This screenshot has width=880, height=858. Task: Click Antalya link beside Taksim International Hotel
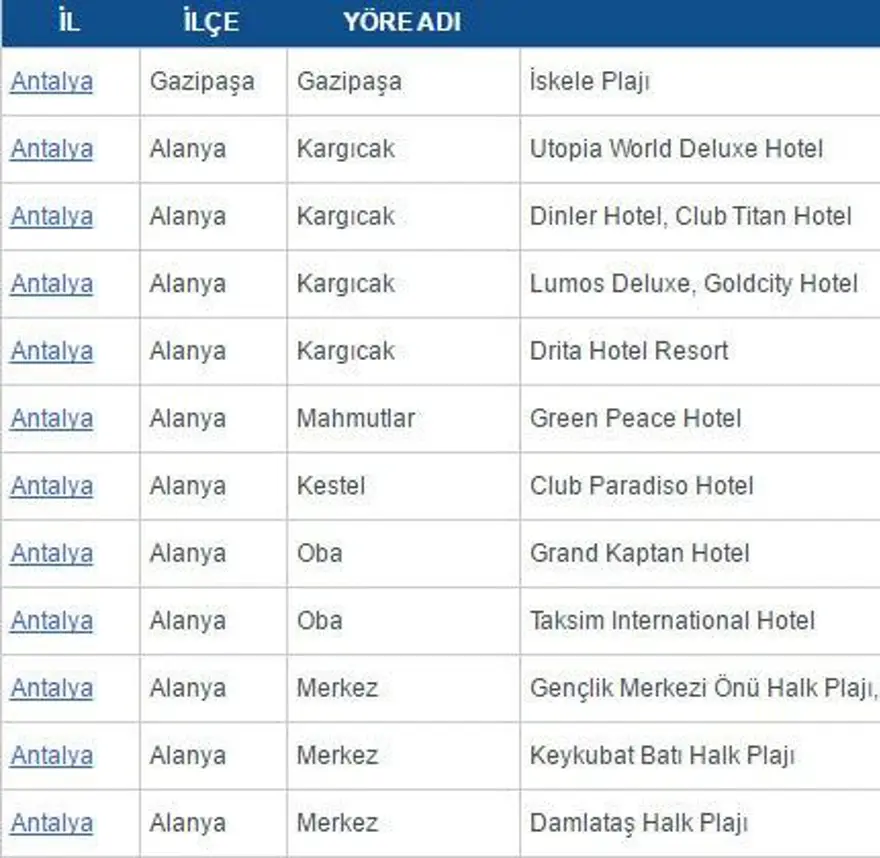click(51, 620)
